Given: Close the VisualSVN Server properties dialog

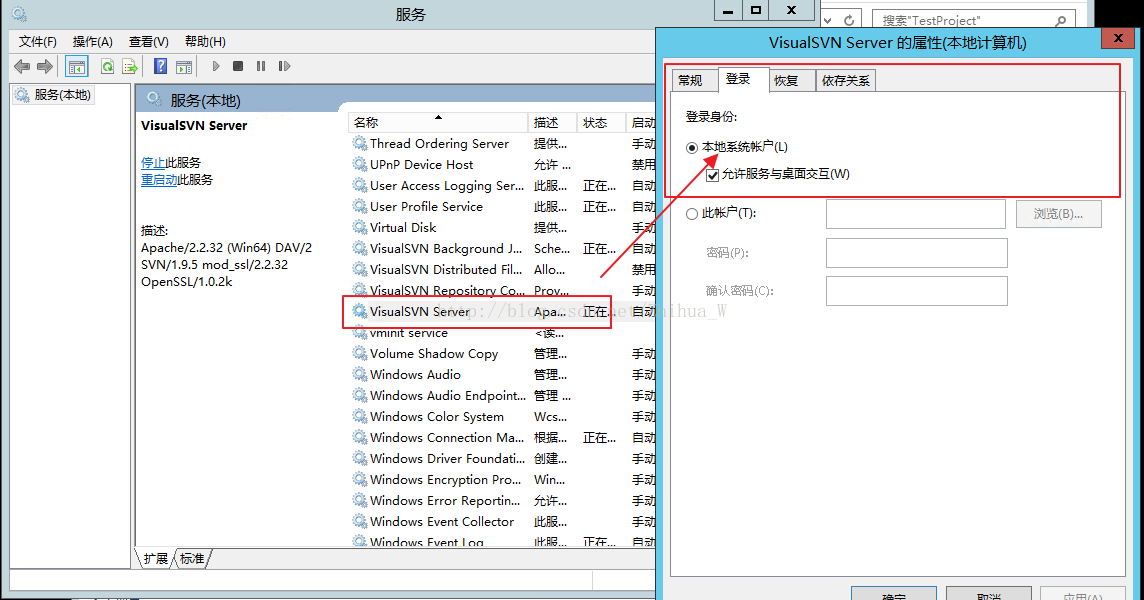Looking at the screenshot, I should (1118, 38).
